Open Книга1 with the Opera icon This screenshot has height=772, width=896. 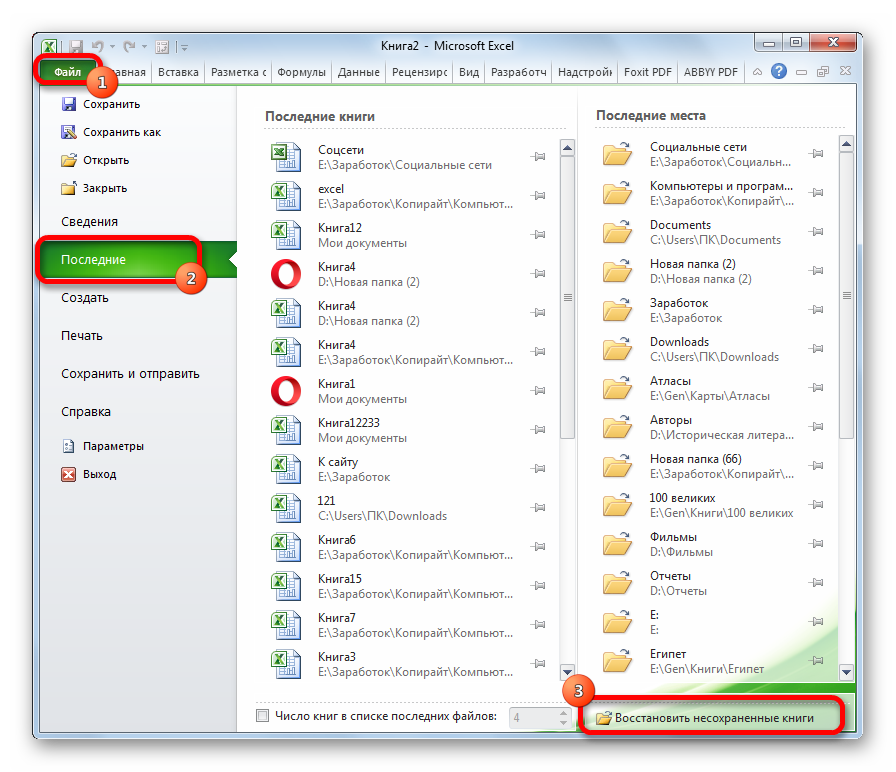pyautogui.click(x=286, y=391)
